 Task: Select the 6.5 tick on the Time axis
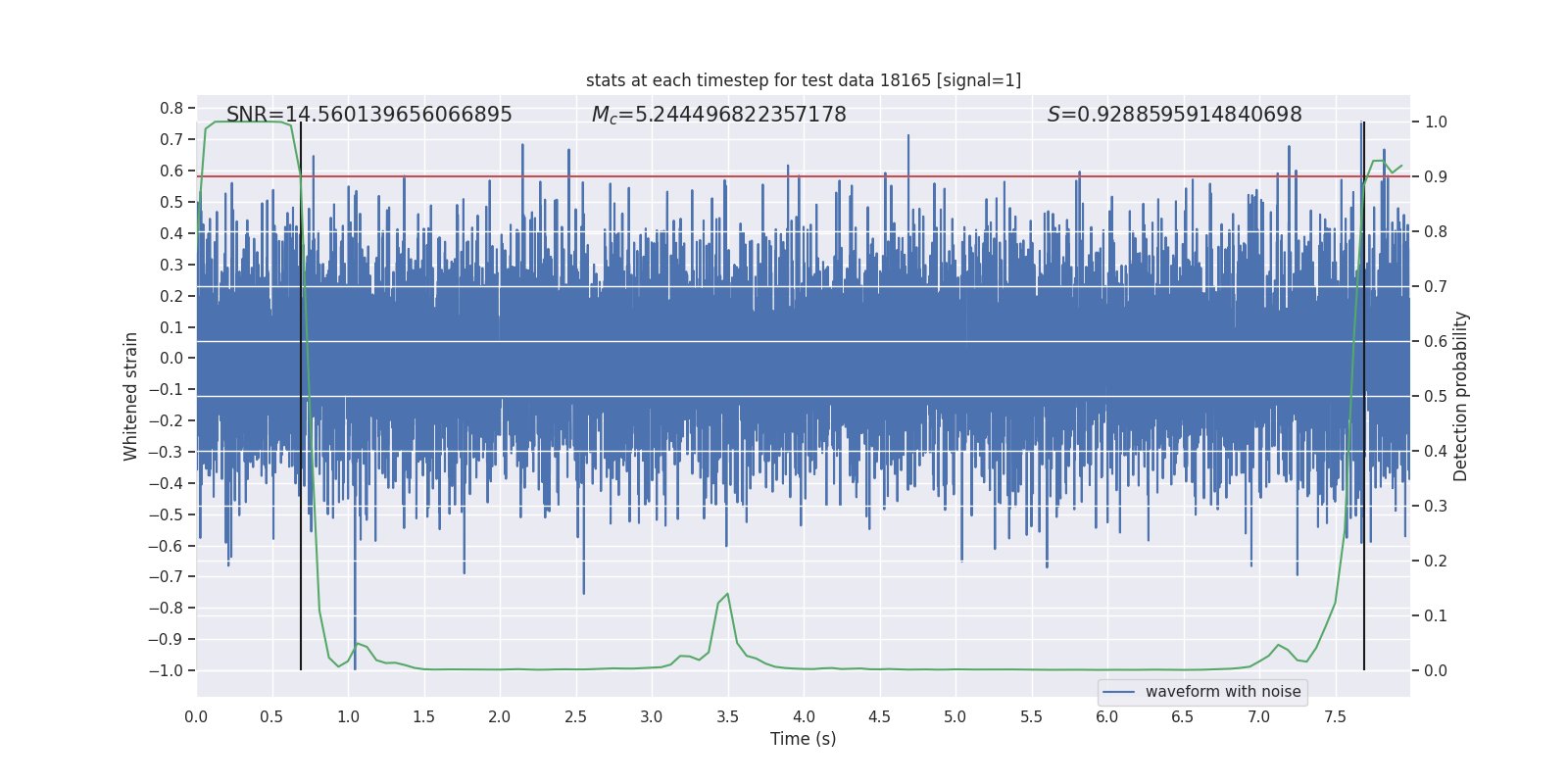[x=1183, y=716]
